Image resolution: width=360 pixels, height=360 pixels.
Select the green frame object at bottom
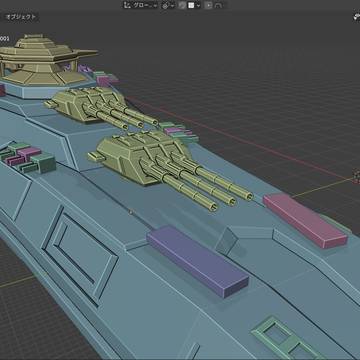(x=287, y=338)
